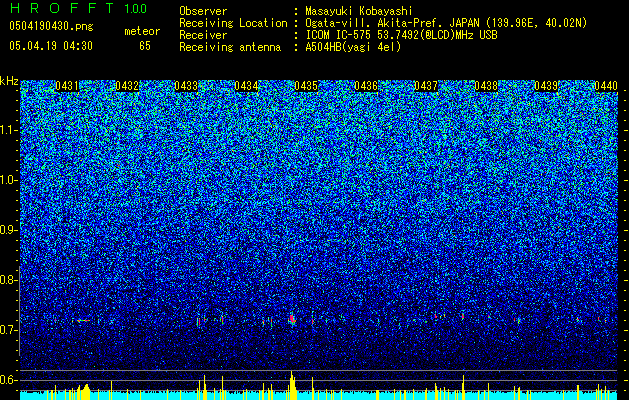Click the Receiving Location label

tap(233, 23)
